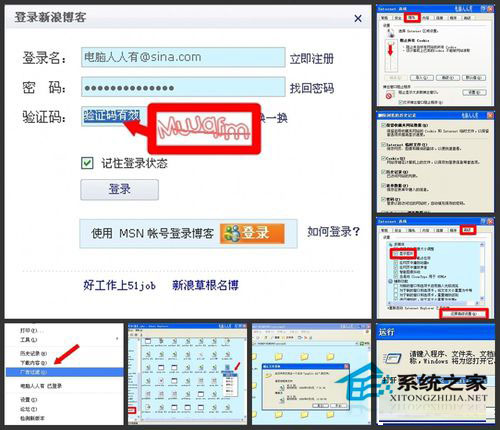This screenshot has width=500, height=430.
Task: Open the 如何登录? help link
Action: pos(333,231)
